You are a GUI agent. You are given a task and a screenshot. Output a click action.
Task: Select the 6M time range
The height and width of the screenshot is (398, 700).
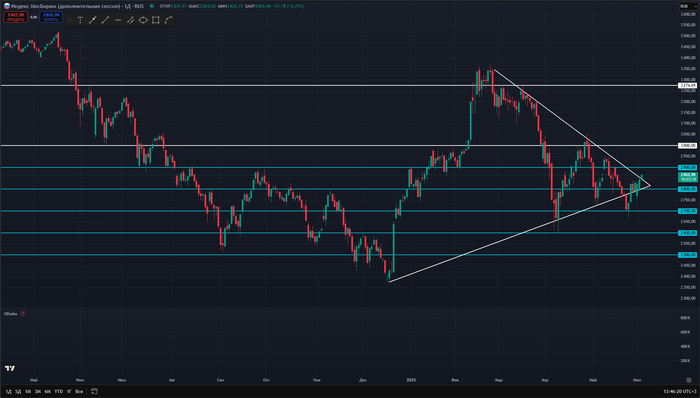pyautogui.click(x=47, y=391)
